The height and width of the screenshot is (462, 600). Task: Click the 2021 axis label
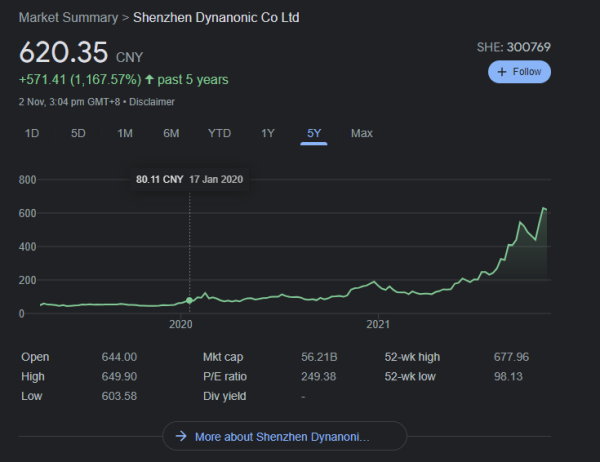[x=378, y=325]
